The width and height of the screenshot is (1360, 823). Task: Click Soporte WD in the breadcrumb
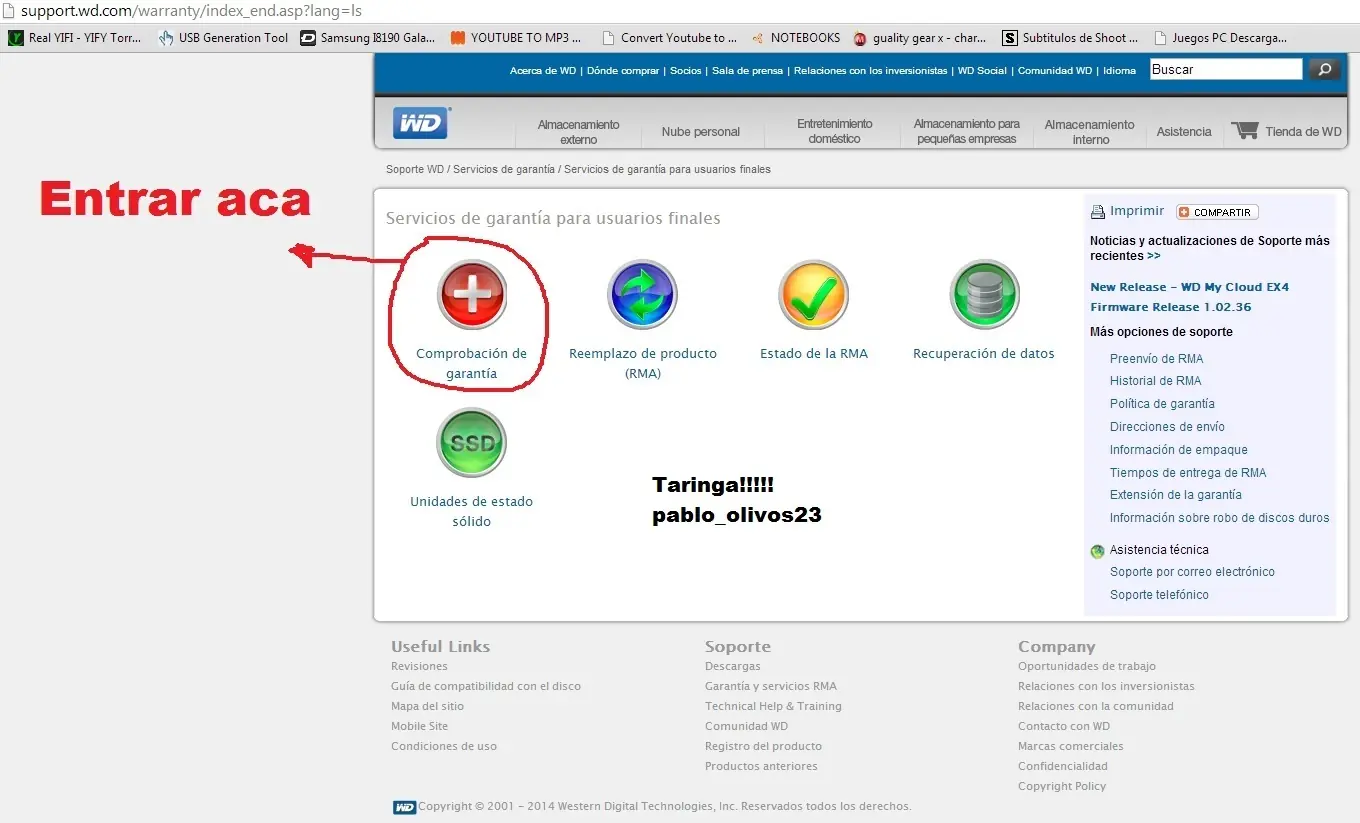click(415, 170)
